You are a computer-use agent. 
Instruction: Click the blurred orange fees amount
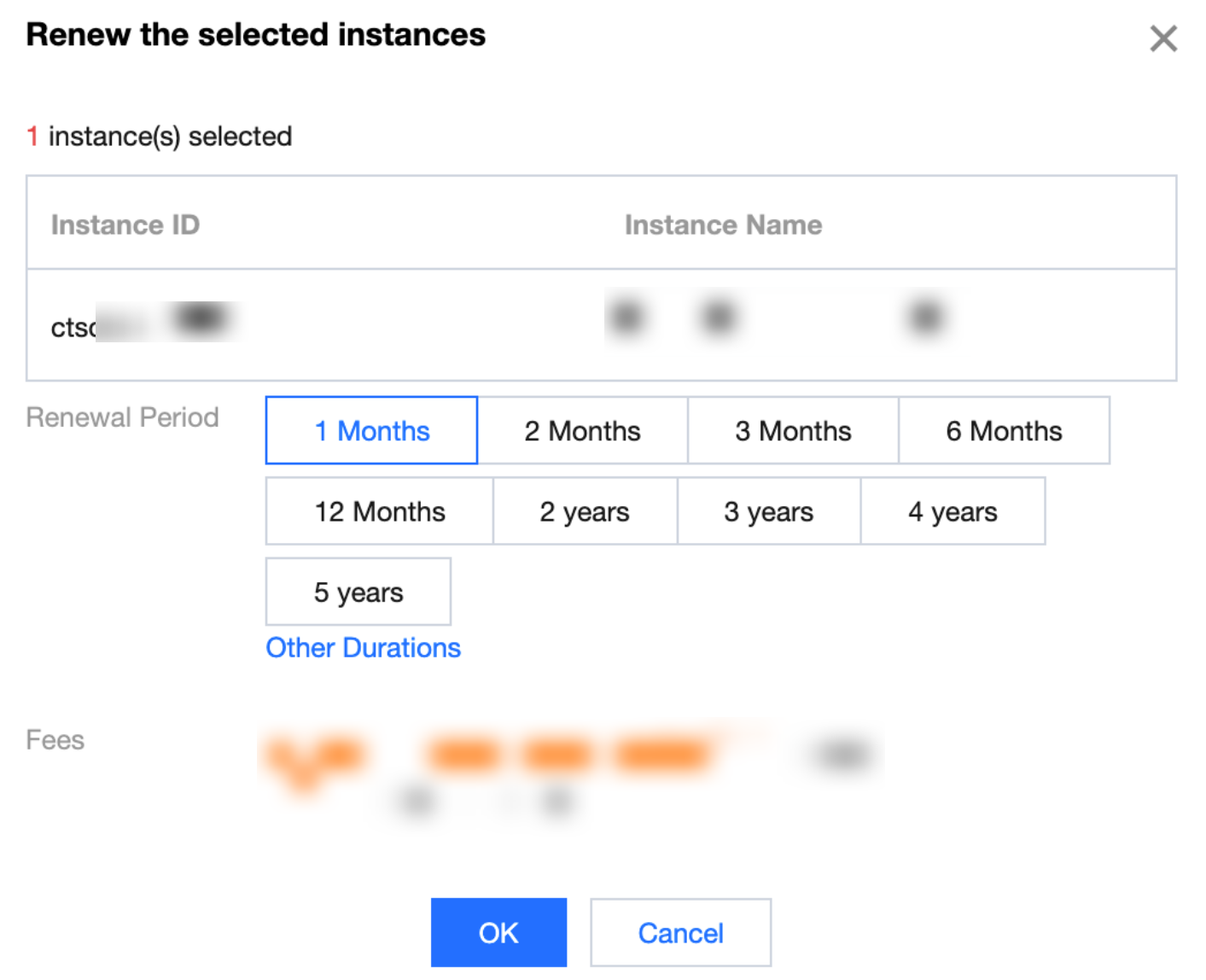pos(486,755)
